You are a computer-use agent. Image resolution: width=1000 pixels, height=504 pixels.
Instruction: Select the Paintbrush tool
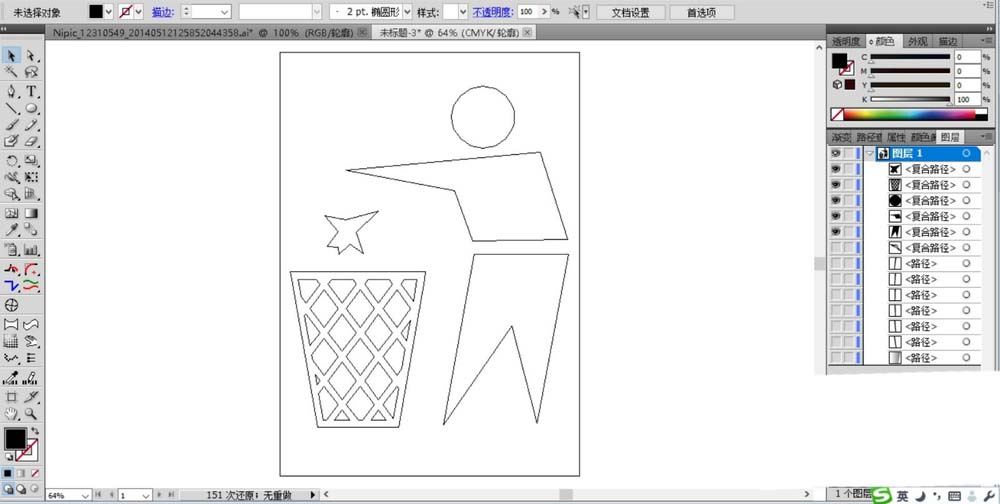point(11,125)
